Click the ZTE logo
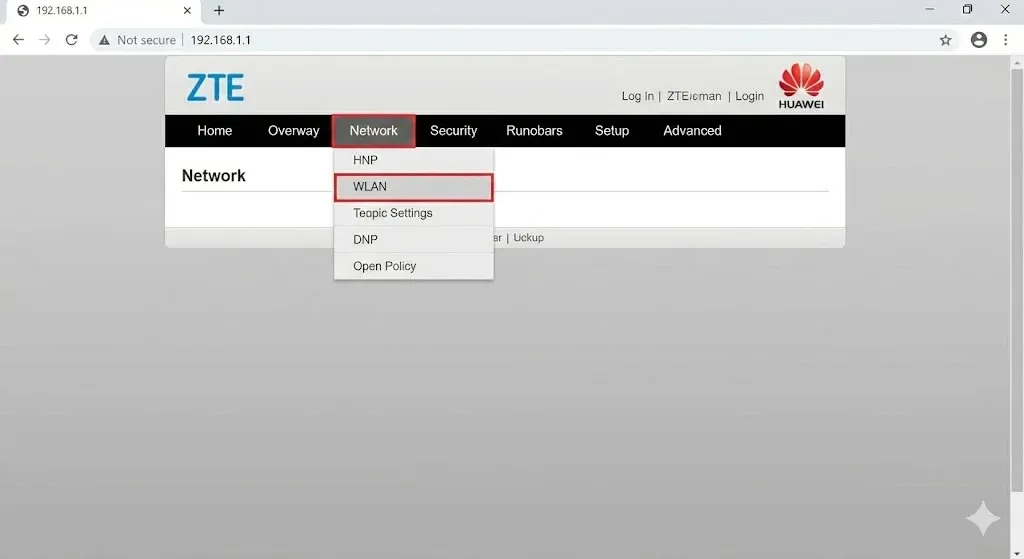This screenshot has width=1024, height=559. click(x=216, y=87)
